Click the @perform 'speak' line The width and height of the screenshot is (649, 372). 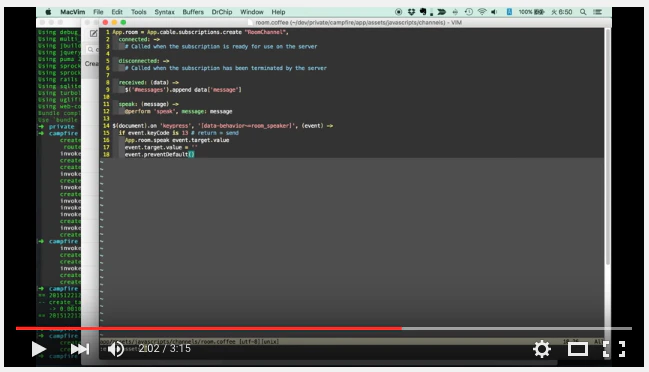[178, 111]
